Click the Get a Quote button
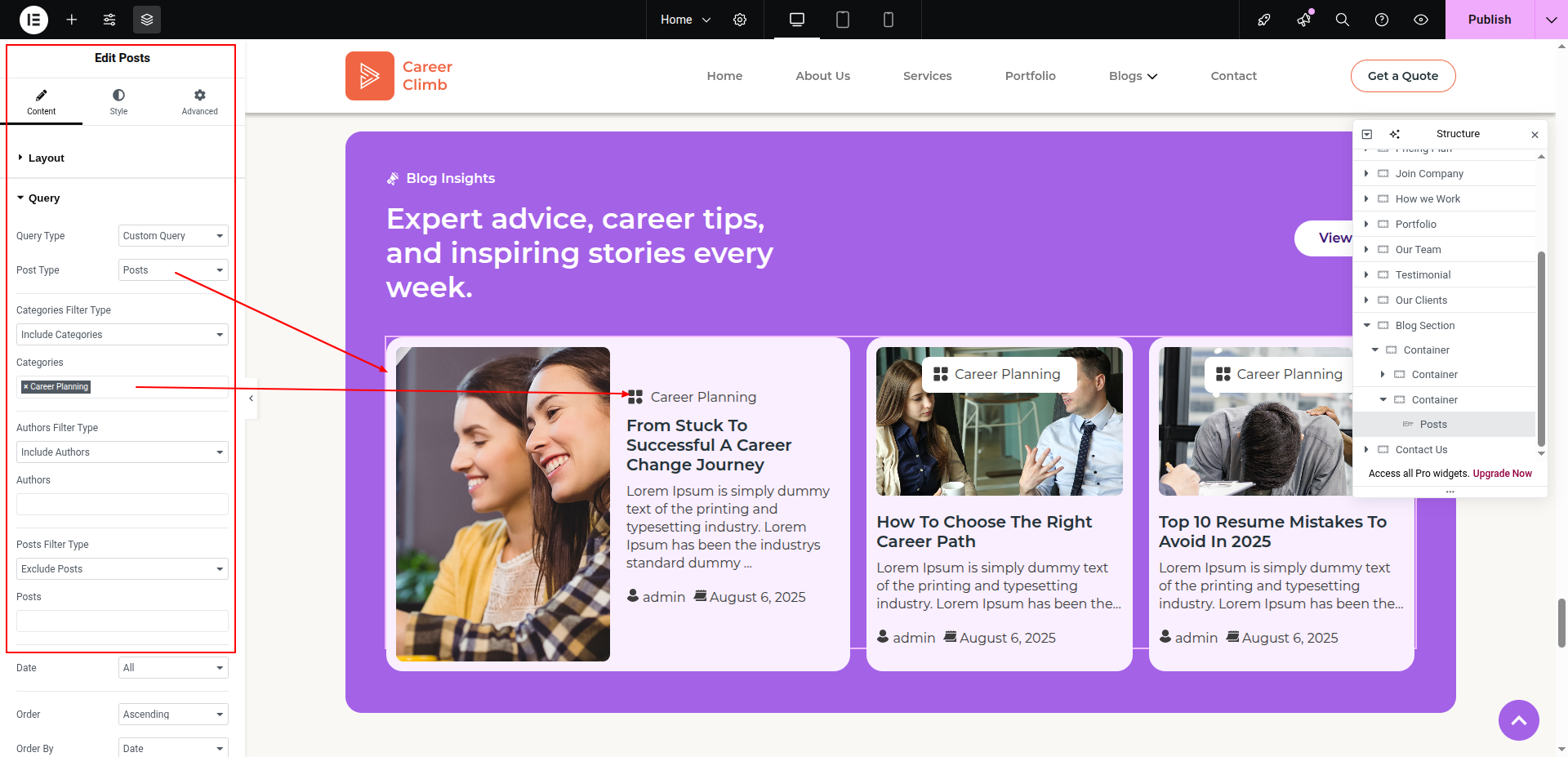Image resolution: width=1568 pixels, height=757 pixels. coord(1403,76)
